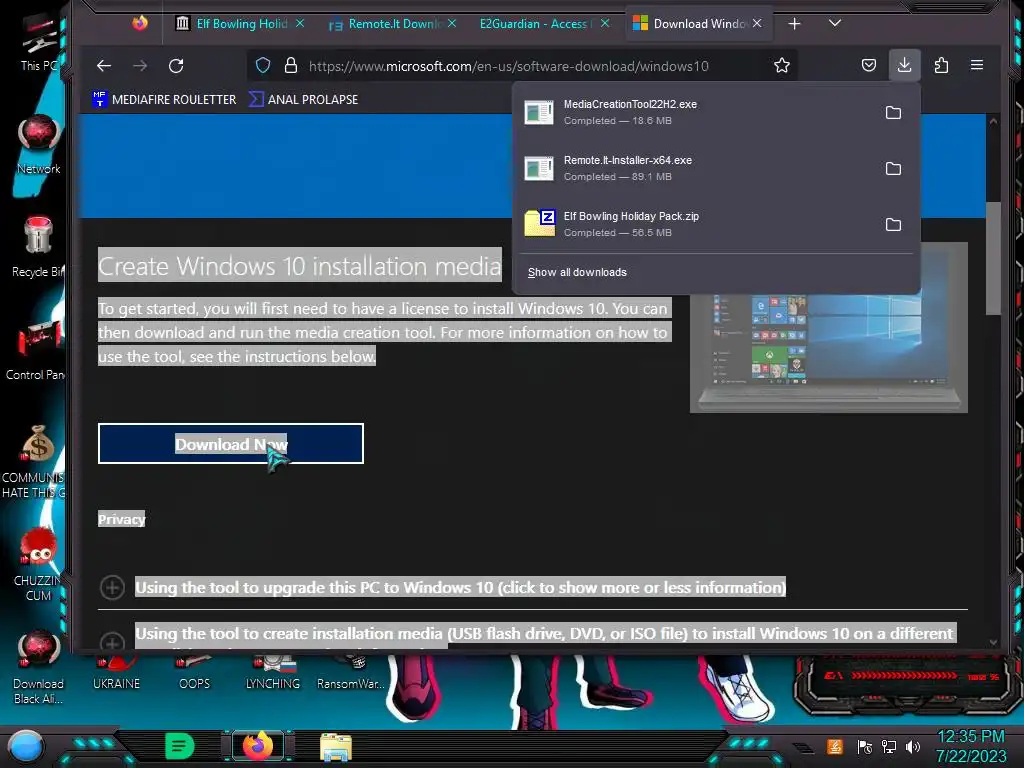
Task: Click the Windows 10 laptop image
Action: (x=828, y=353)
